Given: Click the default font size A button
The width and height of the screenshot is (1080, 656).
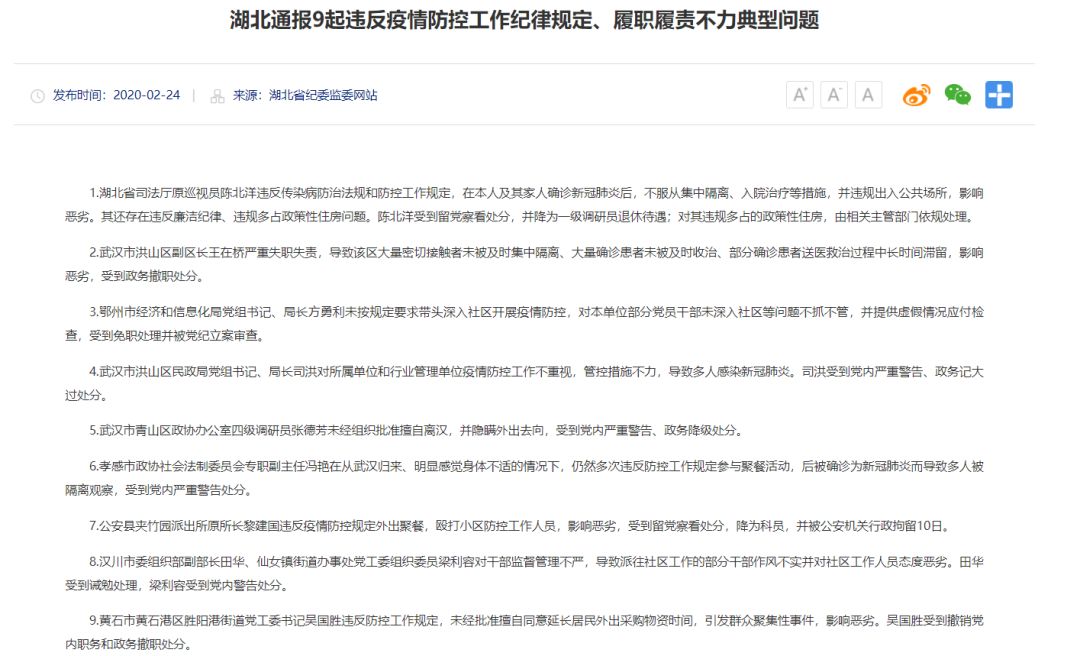Looking at the screenshot, I should coord(868,95).
